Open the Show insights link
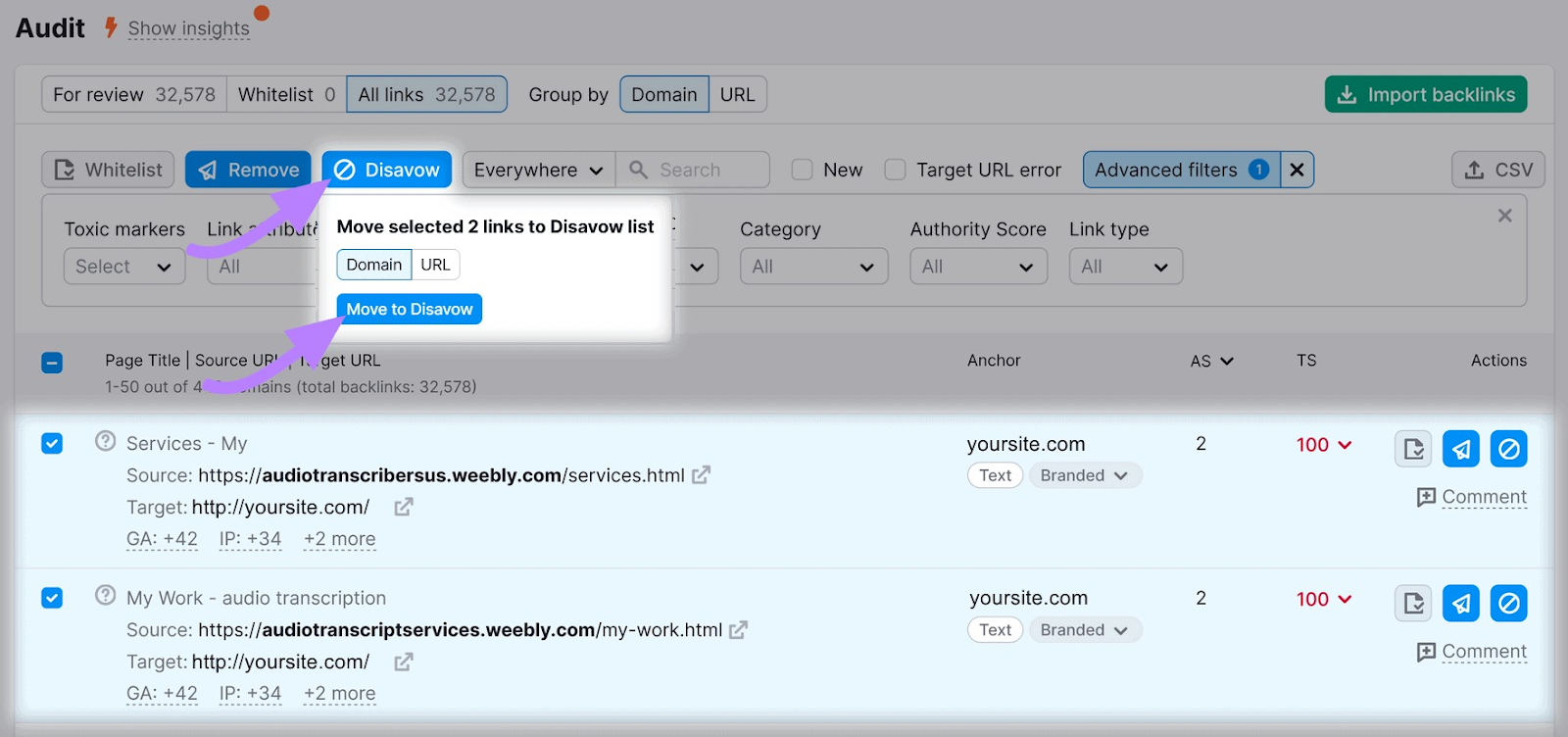Image resolution: width=1568 pixels, height=737 pixels. coord(188,28)
